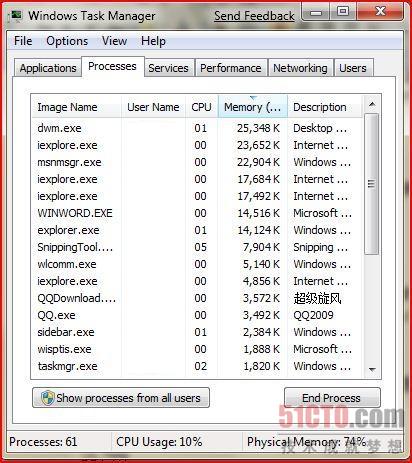The height and width of the screenshot is (463, 412).
Task: Select iexplore.exe using 17,684 K
Action: (x=197, y=179)
